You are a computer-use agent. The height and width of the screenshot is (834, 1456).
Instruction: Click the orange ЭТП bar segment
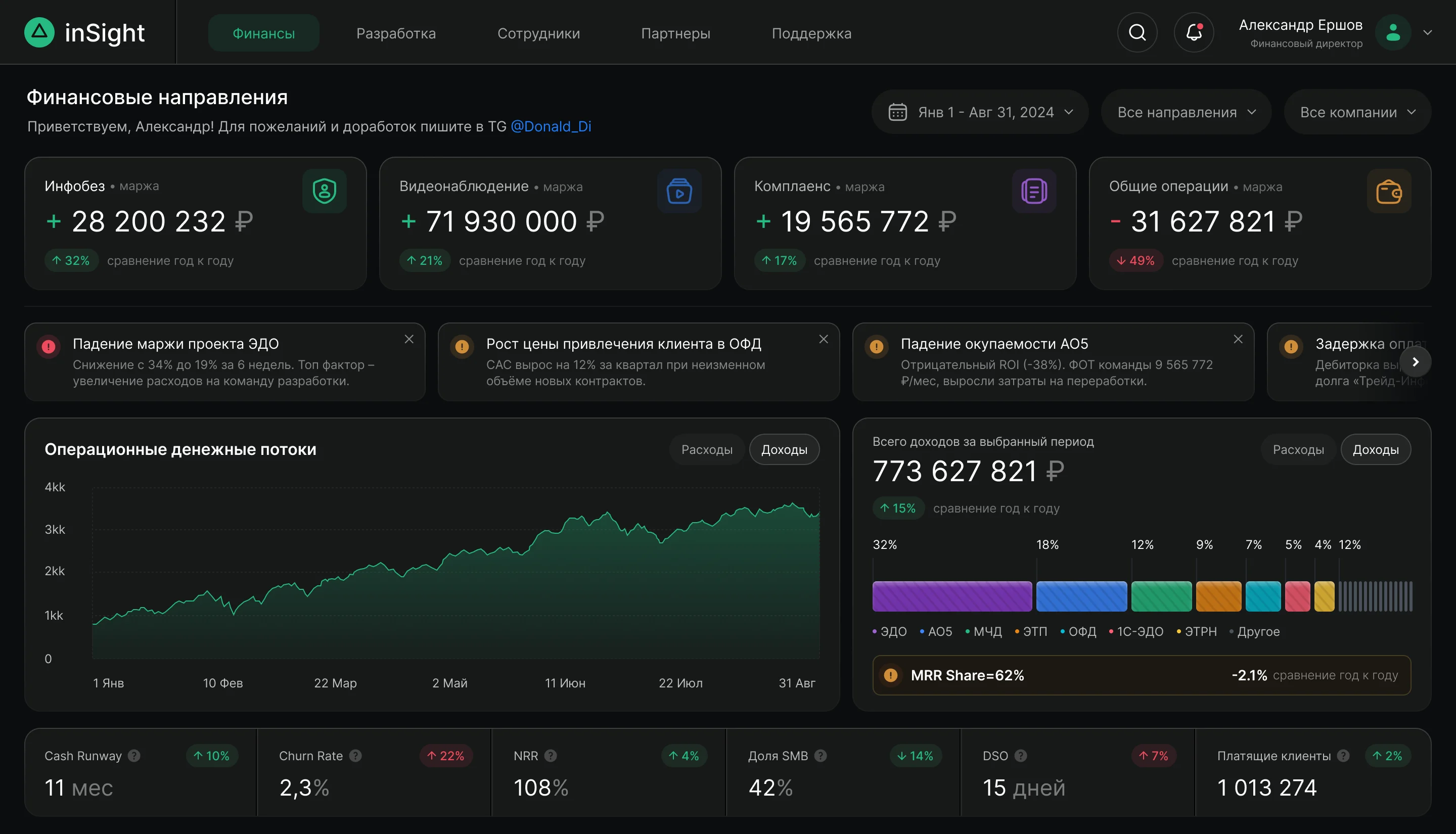click(1218, 596)
